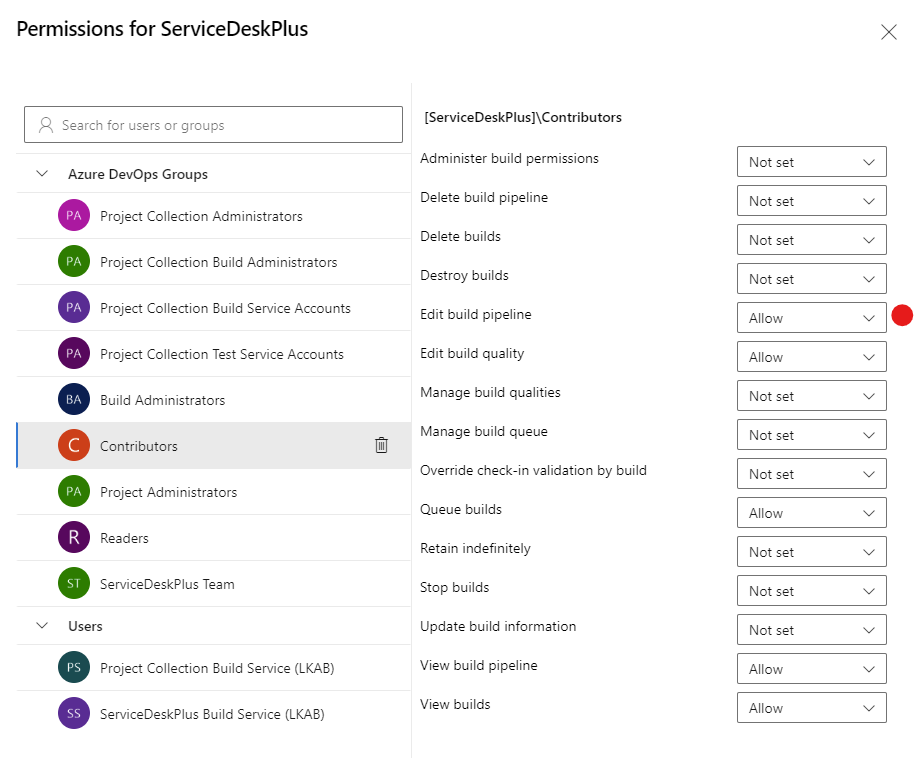This screenshot has height=758, width=917.
Task: Delete the Contributors group using the trash icon
Action: (381, 445)
